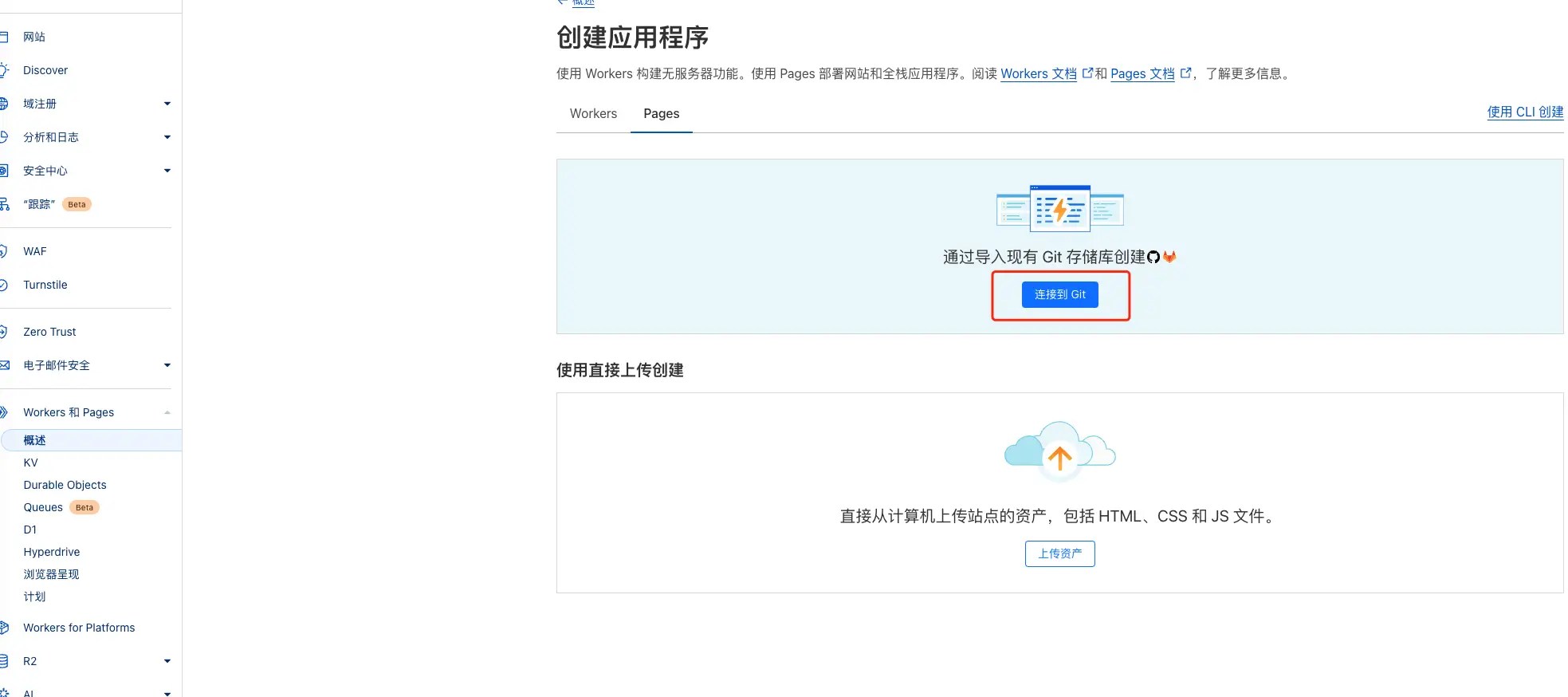Click the Discover lightbulb icon

click(4, 70)
